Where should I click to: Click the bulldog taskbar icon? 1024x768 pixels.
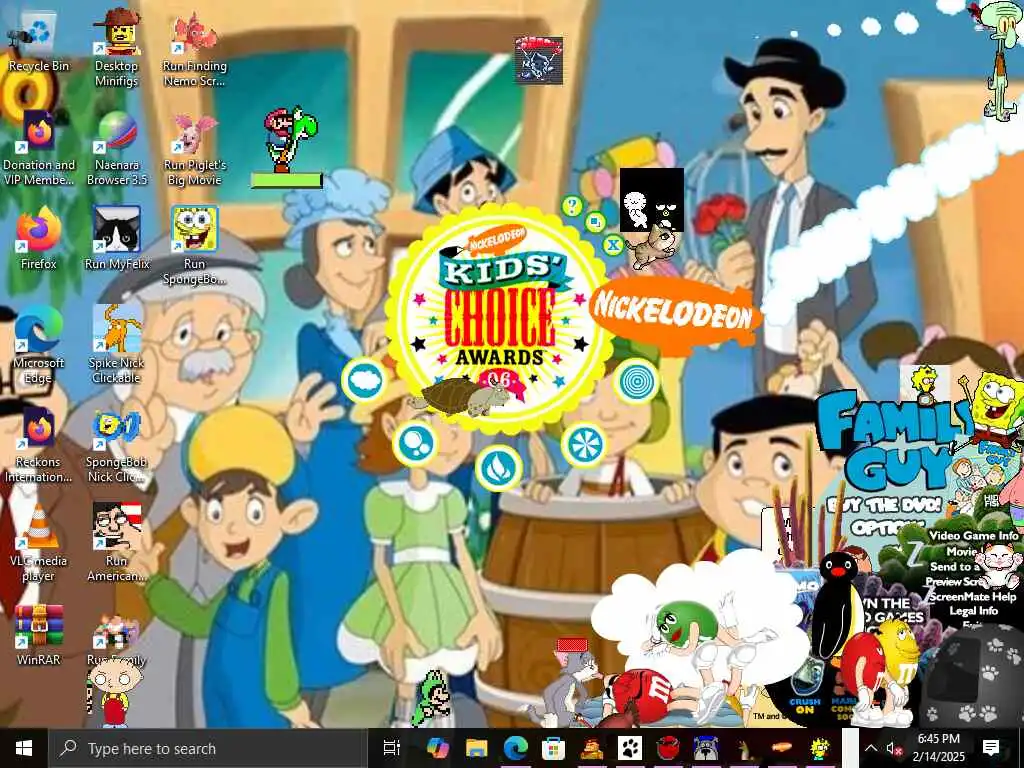(x=706, y=748)
